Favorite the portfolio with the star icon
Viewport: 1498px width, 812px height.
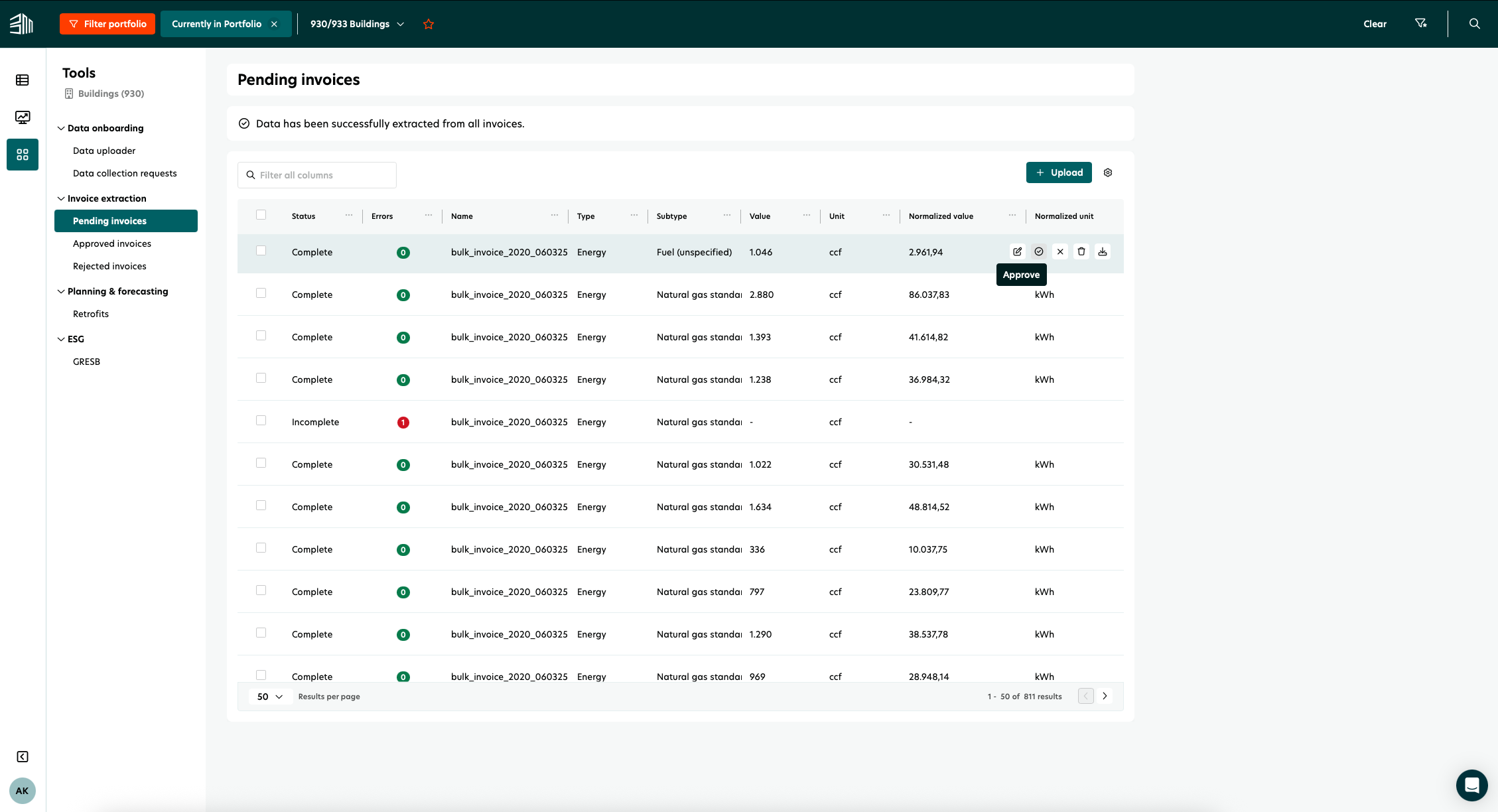429,24
